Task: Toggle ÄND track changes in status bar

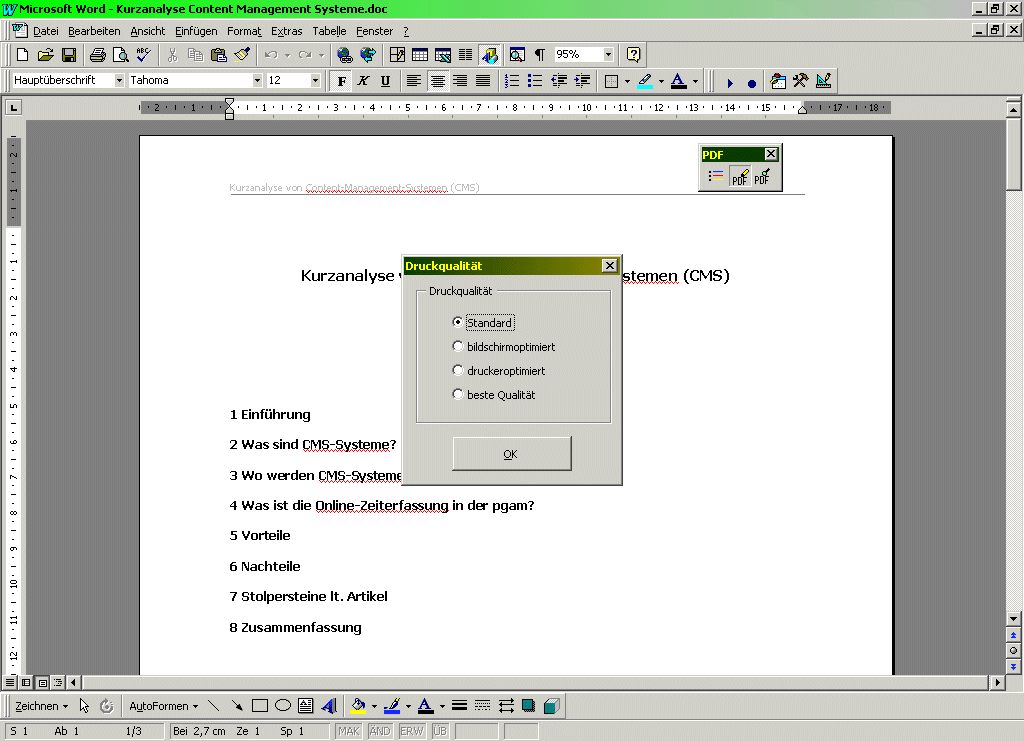Action: point(379,731)
